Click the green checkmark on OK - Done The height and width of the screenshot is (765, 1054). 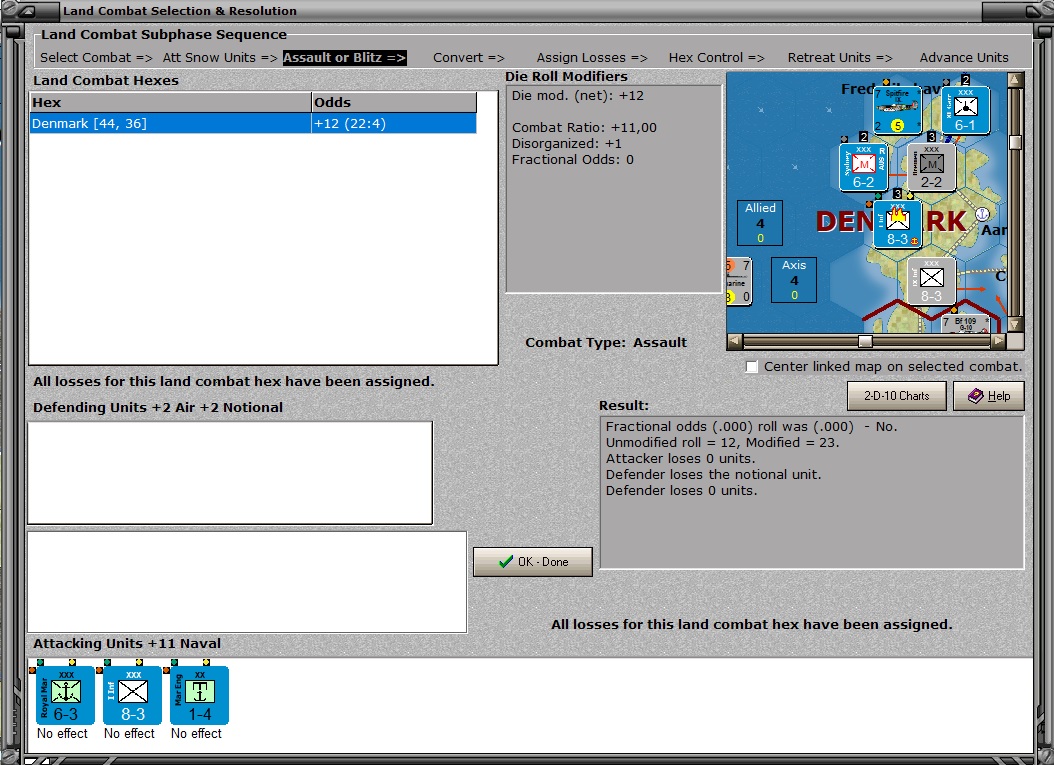[x=505, y=561]
